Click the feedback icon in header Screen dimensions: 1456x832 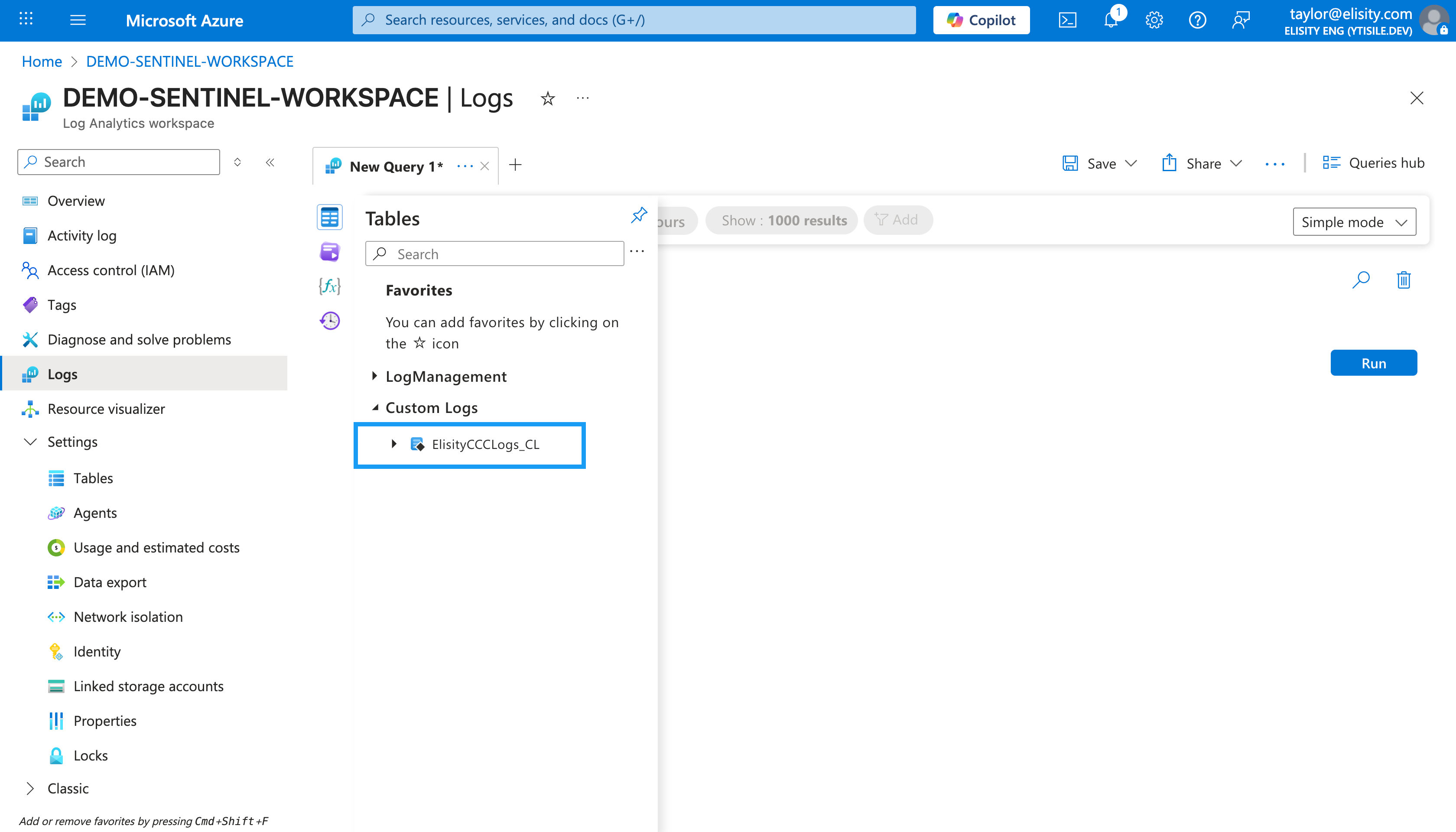(1241, 20)
